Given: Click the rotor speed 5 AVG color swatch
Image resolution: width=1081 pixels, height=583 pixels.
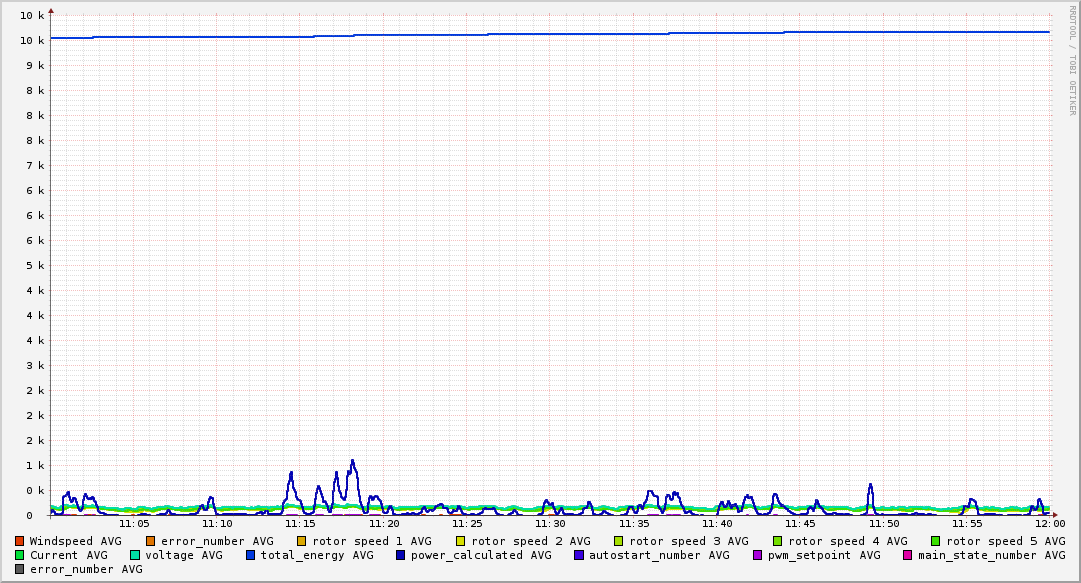Looking at the screenshot, I should tap(936, 541).
